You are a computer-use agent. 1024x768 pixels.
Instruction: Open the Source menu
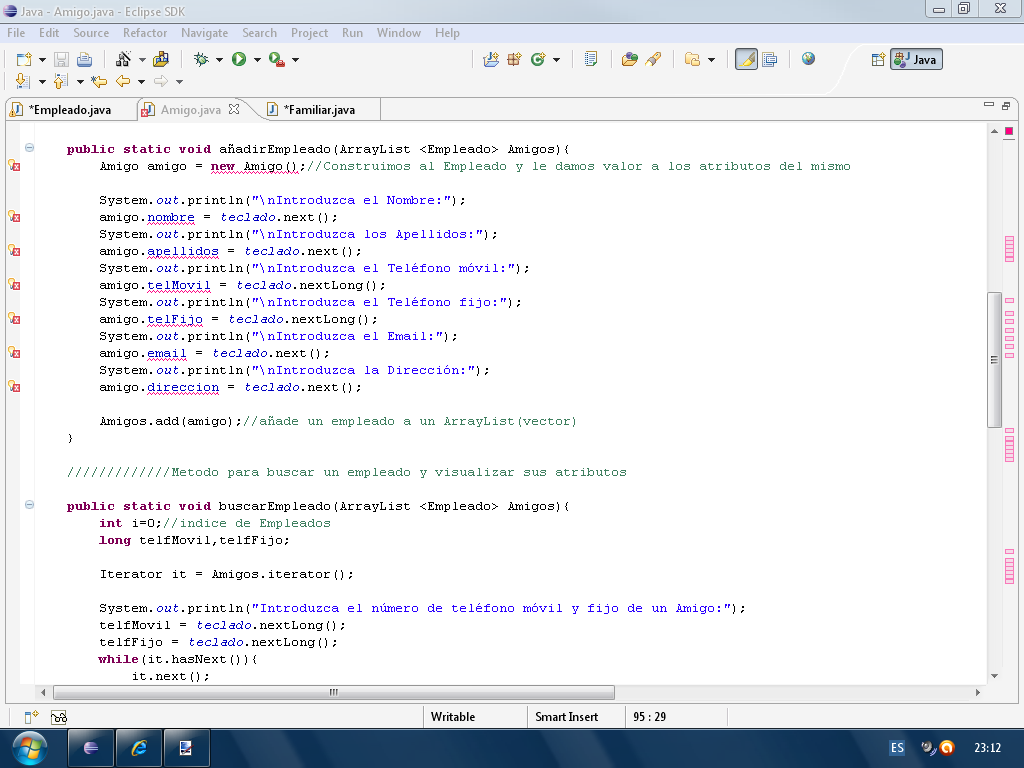click(x=91, y=33)
